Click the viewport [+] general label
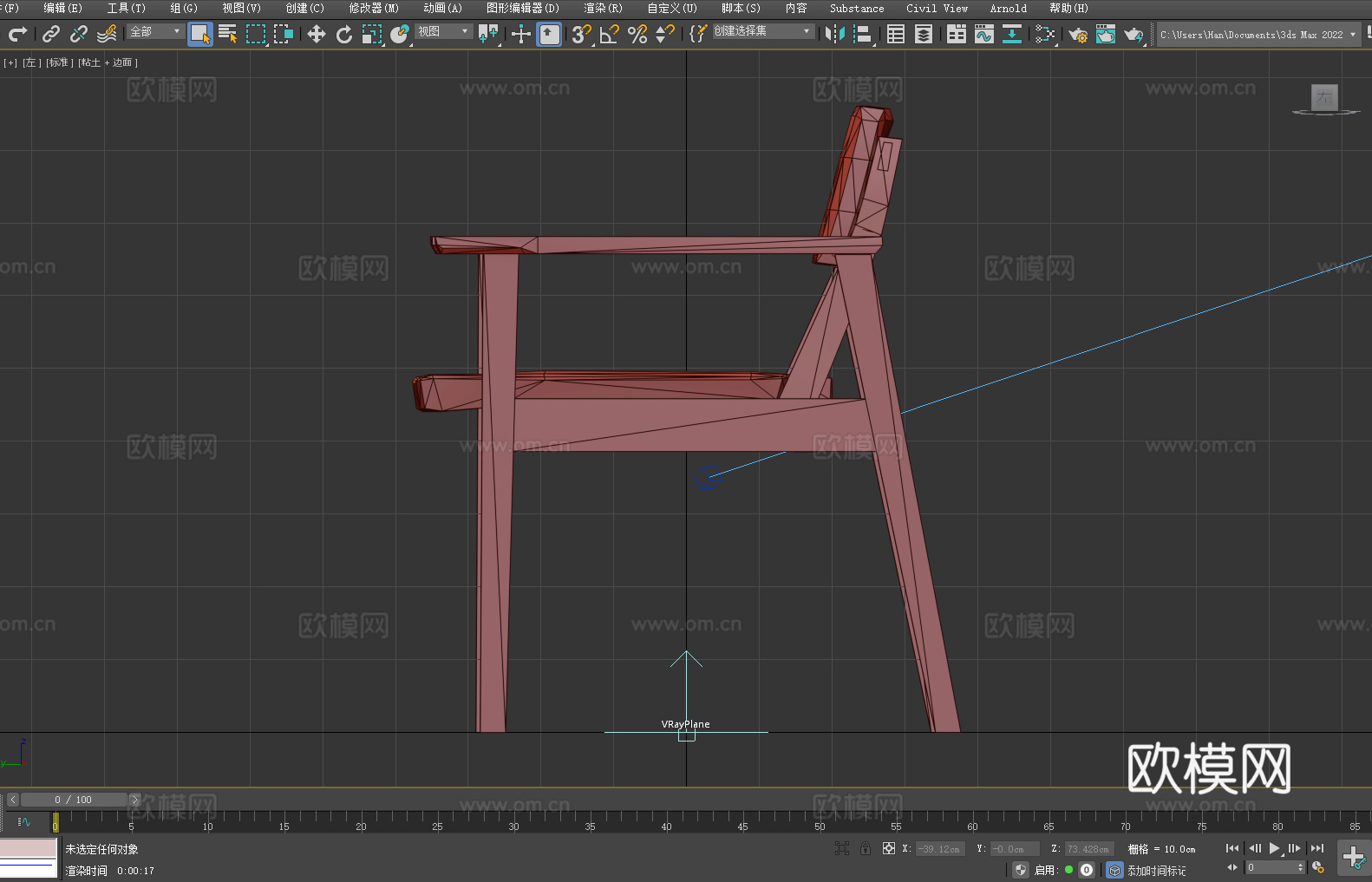The height and width of the screenshot is (882, 1372). pos(10,62)
